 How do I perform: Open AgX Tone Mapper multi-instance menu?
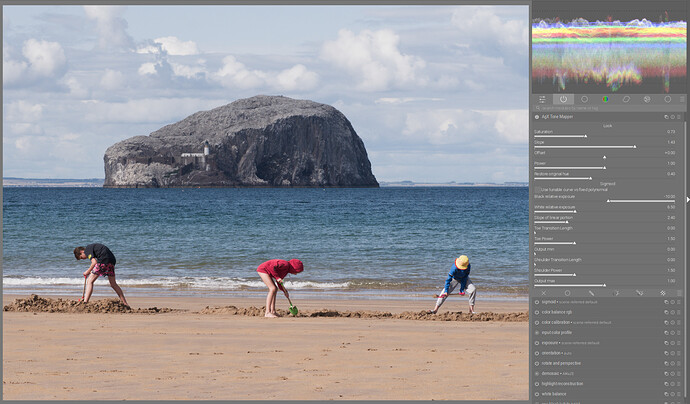[666, 117]
